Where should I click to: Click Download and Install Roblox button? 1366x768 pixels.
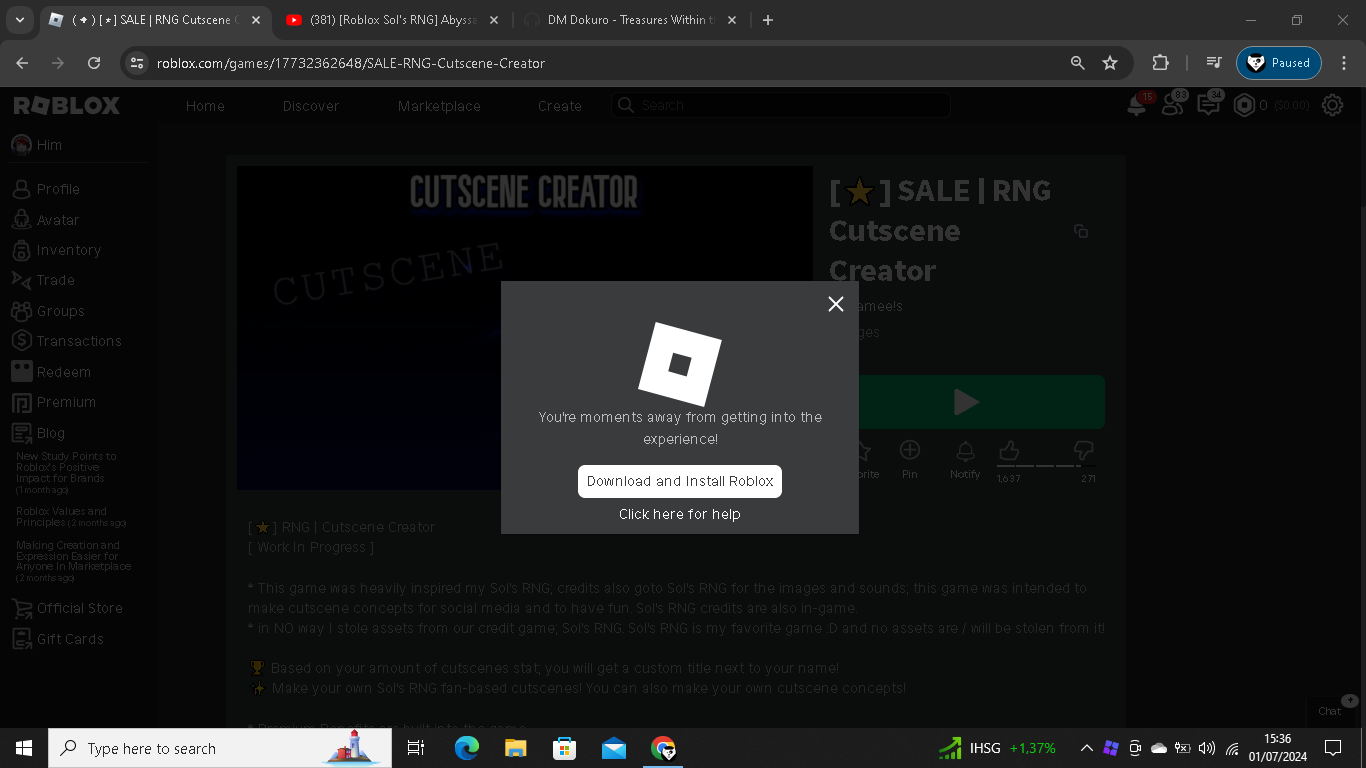coord(680,481)
